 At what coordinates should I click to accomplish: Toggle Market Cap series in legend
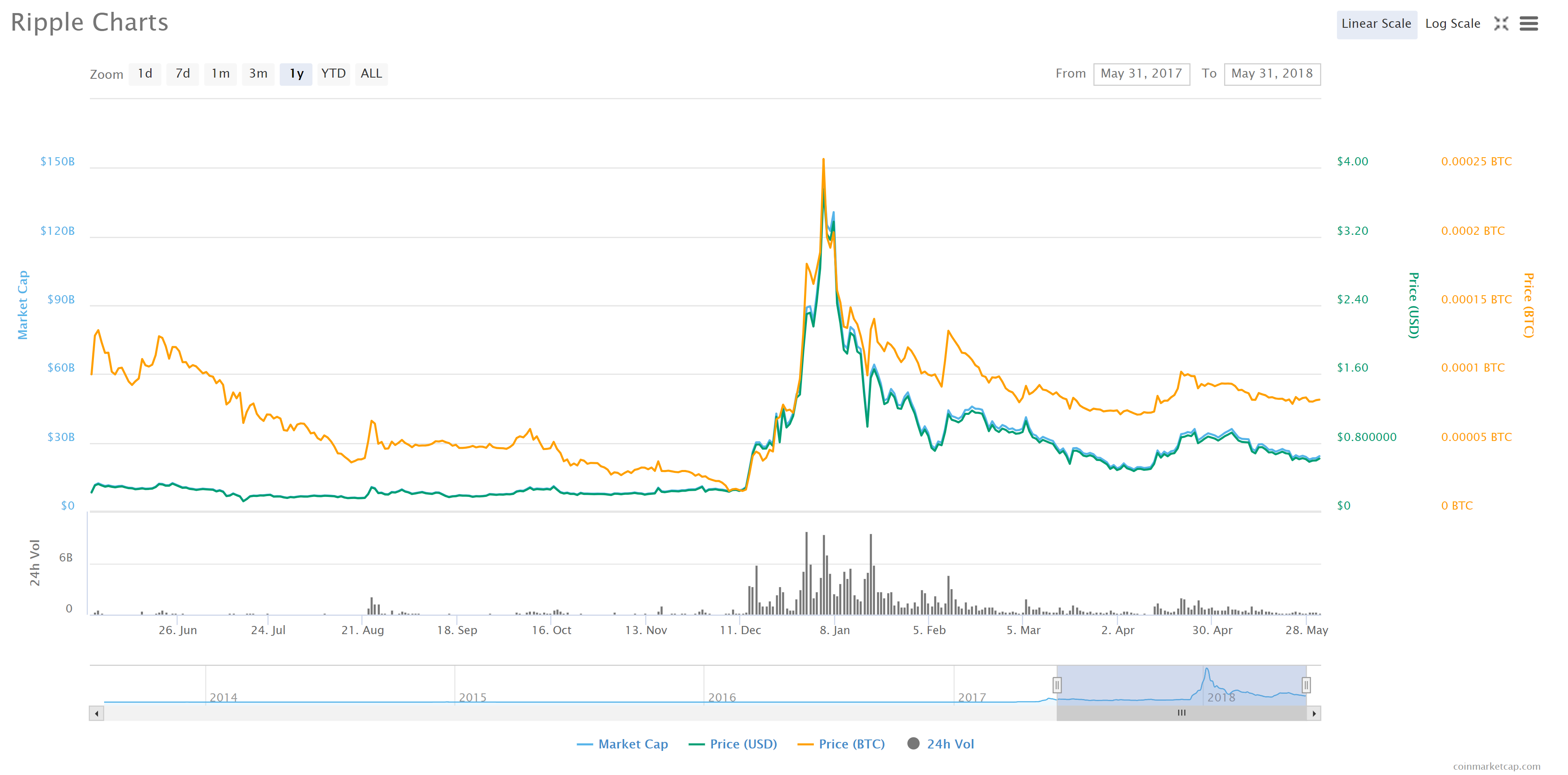tap(622, 744)
